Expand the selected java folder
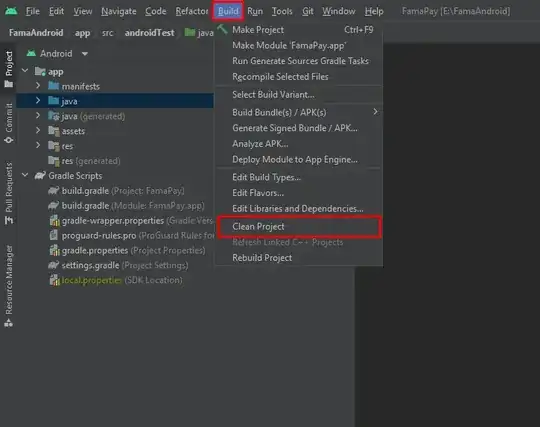Screen dimensions: 540x427 (38, 101)
